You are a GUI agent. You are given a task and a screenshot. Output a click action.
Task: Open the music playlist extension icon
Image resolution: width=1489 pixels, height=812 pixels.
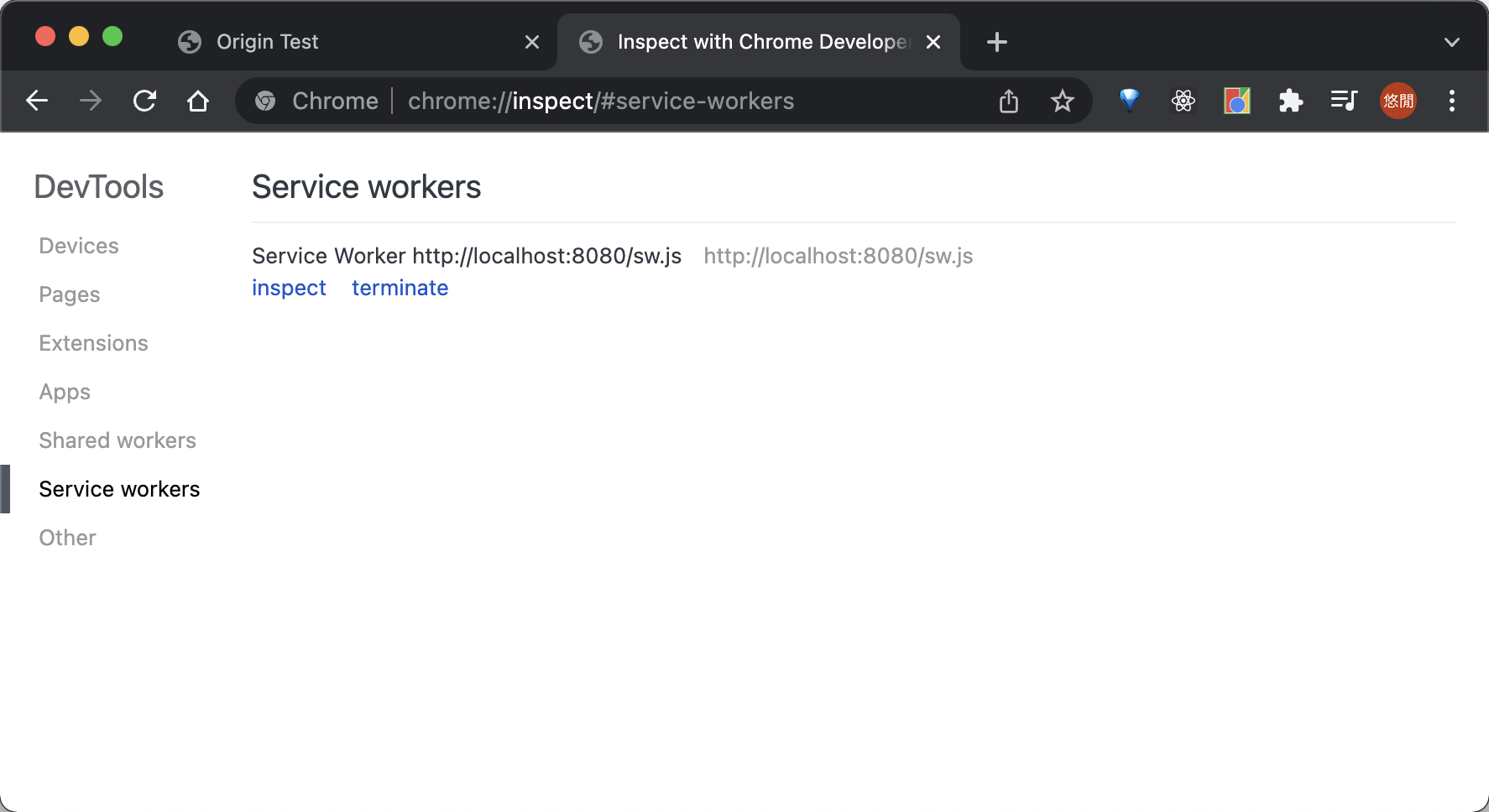(1344, 101)
